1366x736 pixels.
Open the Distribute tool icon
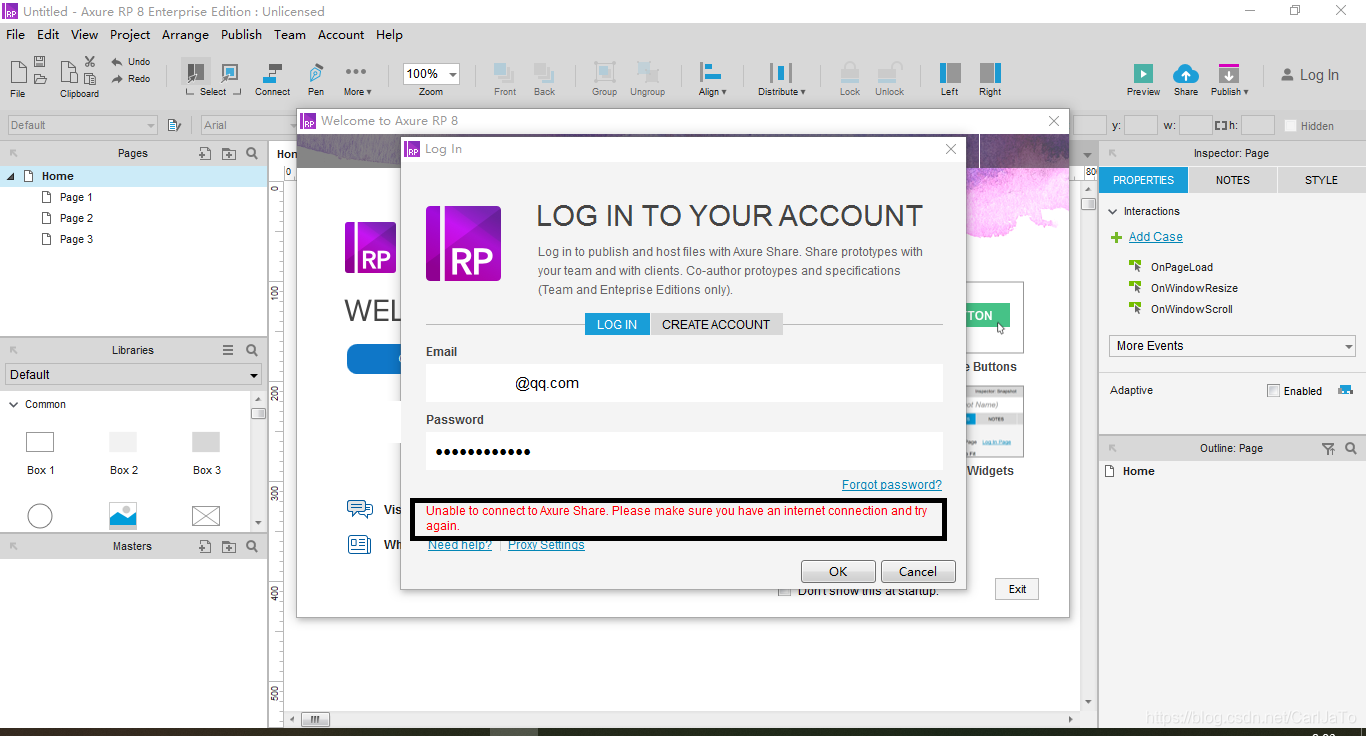coord(781,72)
